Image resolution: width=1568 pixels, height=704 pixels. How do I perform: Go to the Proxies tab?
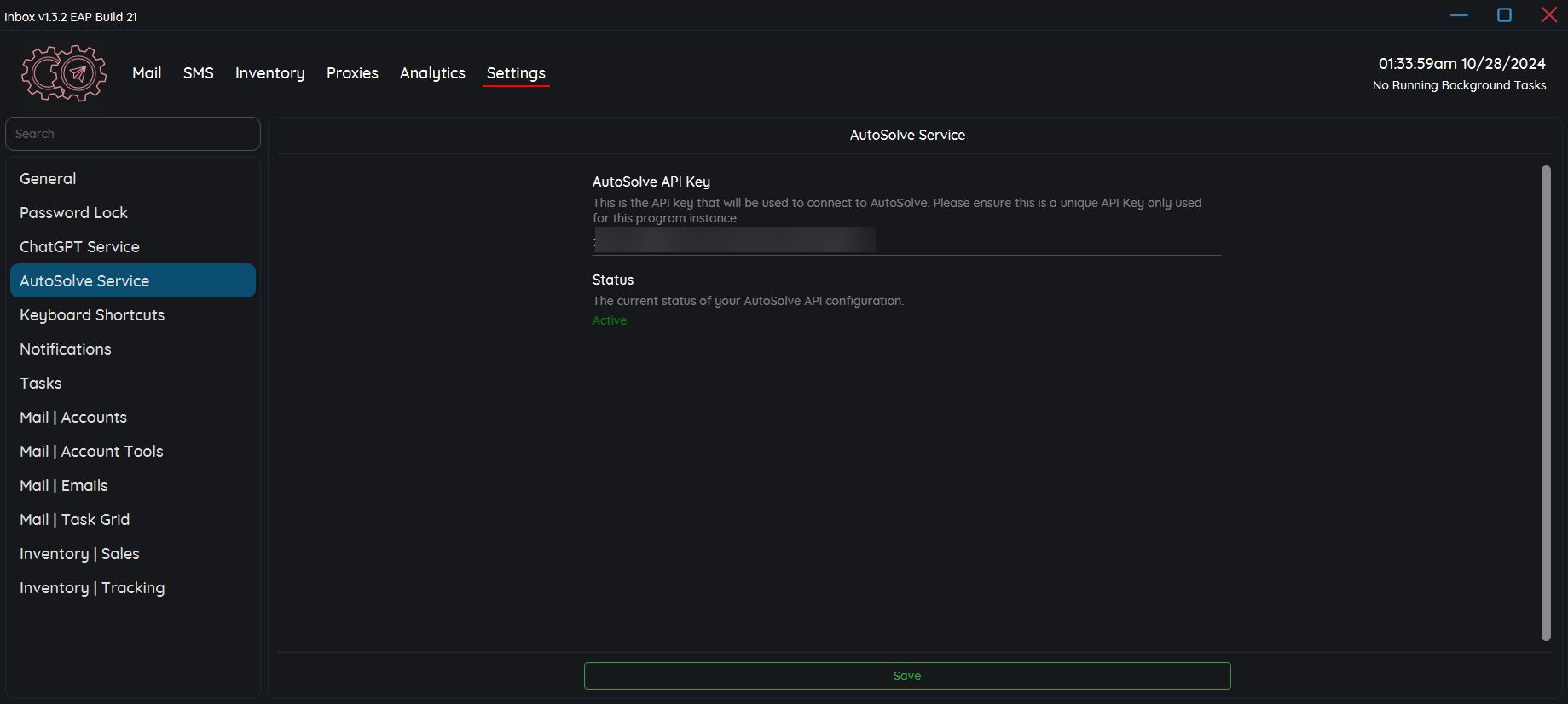pyautogui.click(x=352, y=73)
